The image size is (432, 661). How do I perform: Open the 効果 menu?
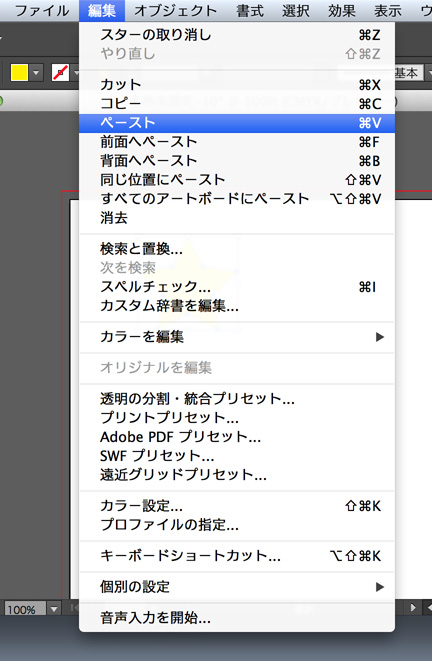[x=341, y=11]
